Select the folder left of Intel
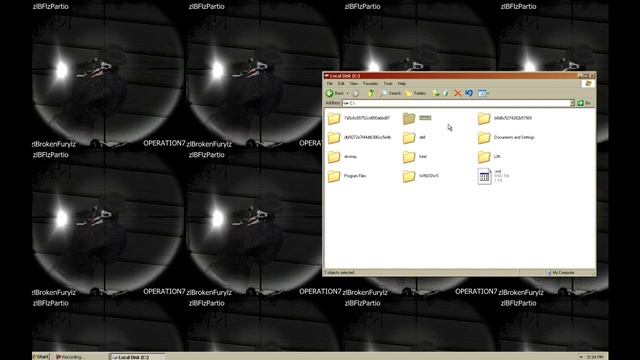 [x=342, y=157]
